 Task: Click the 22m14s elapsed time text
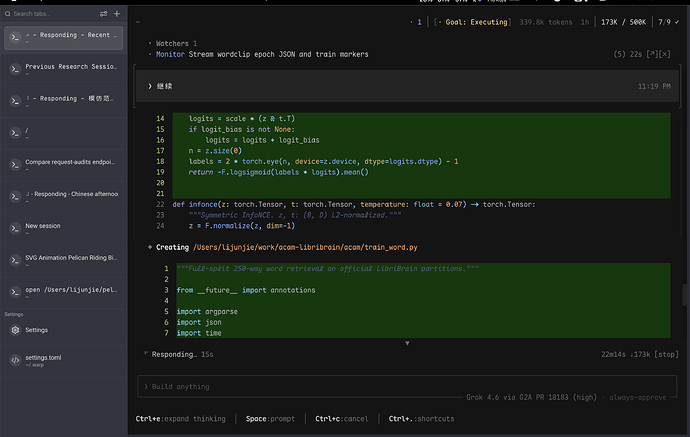(613, 354)
